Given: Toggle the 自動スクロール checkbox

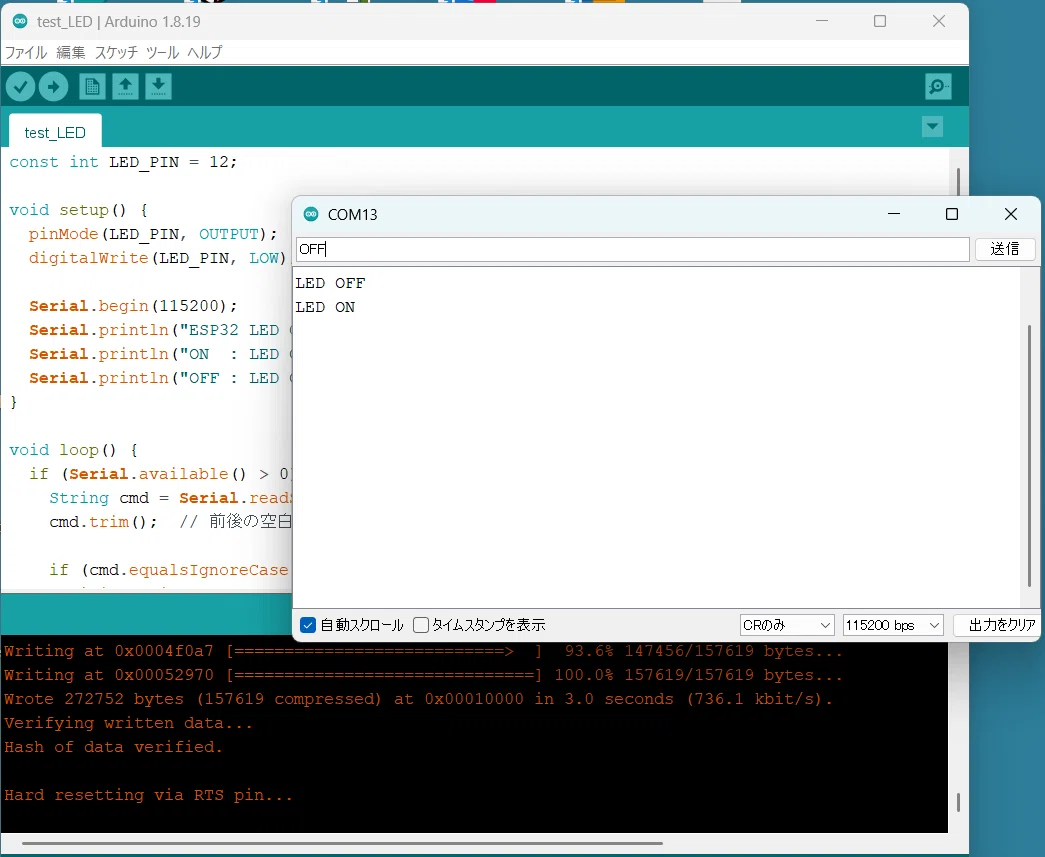Looking at the screenshot, I should point(308,625).
